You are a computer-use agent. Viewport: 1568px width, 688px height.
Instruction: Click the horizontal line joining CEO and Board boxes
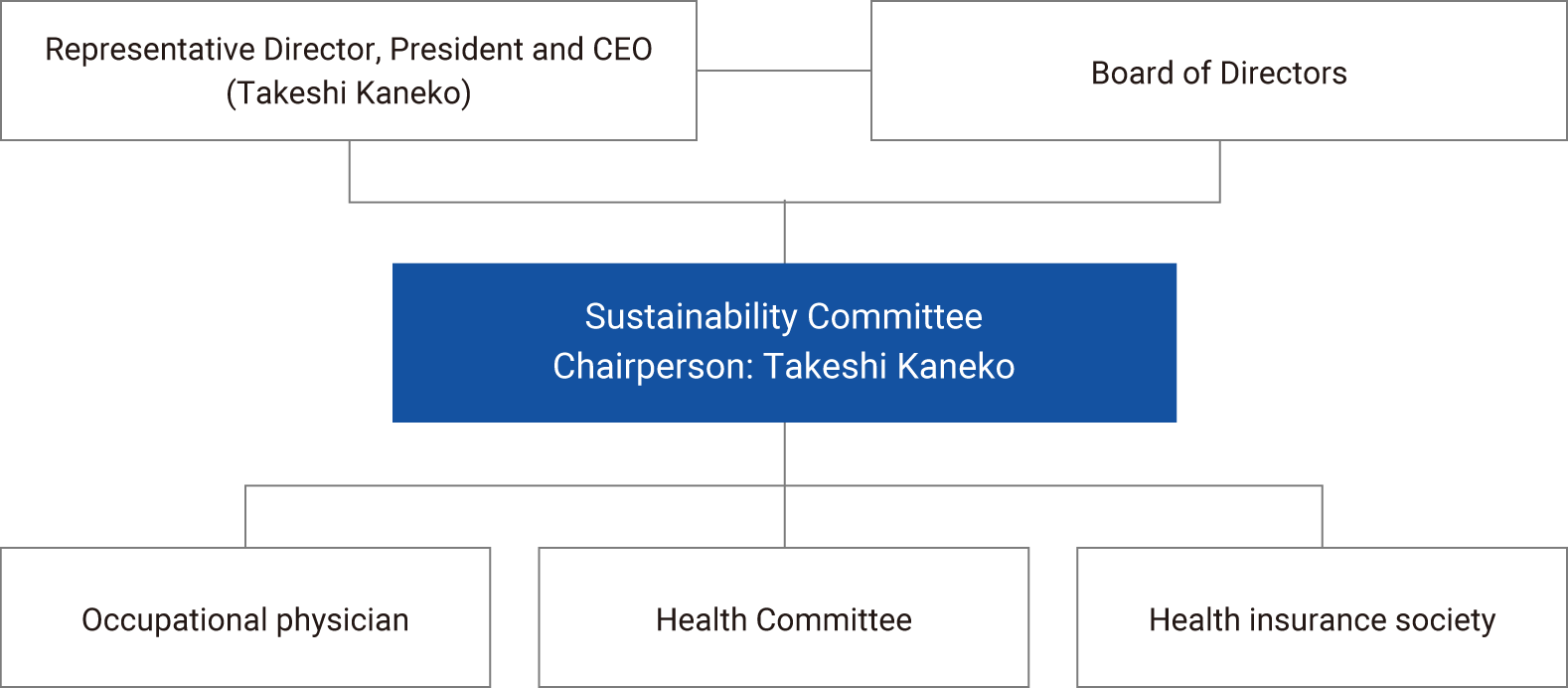point(783,71)
